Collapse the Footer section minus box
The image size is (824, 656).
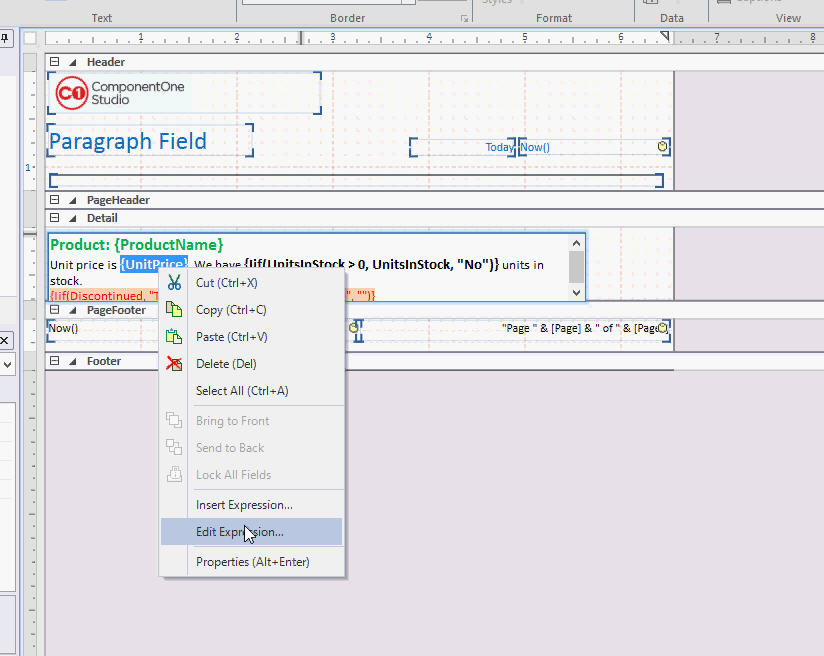tap(55, 361)
